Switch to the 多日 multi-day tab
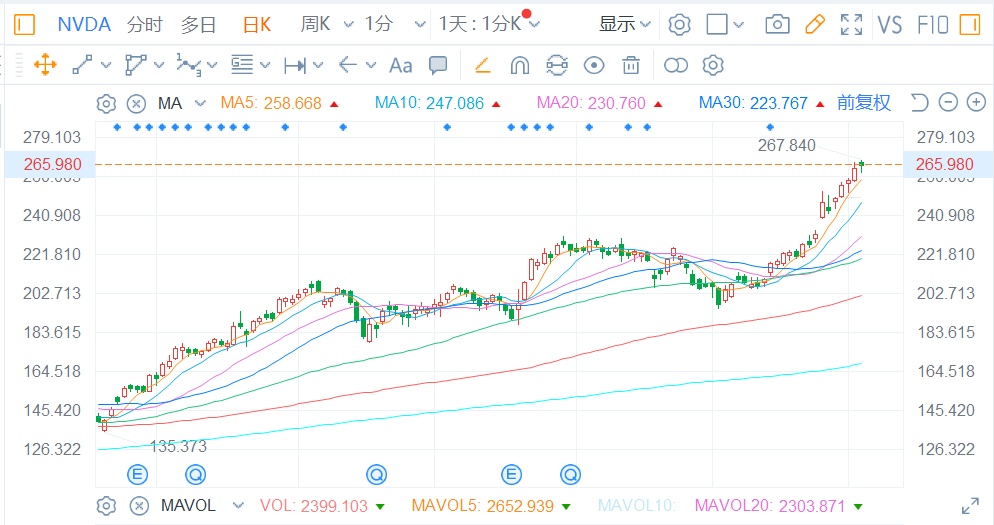The image size is (994, 525). 198,25
